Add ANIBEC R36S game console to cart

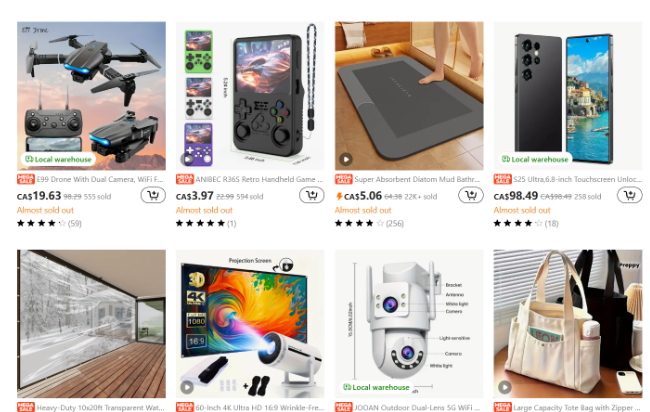coord(312,195)
